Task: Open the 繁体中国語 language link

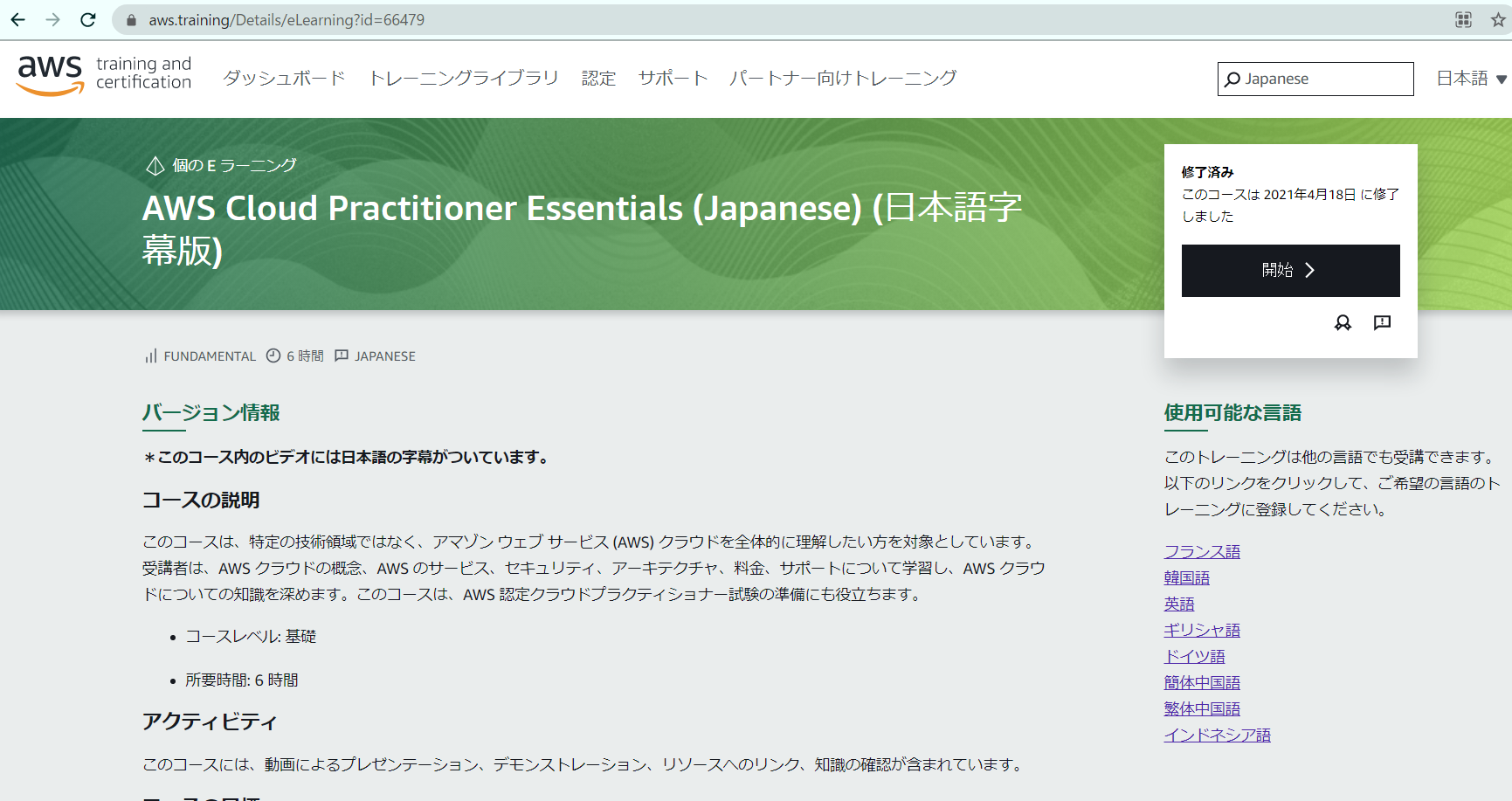Action: point(1202,709)
